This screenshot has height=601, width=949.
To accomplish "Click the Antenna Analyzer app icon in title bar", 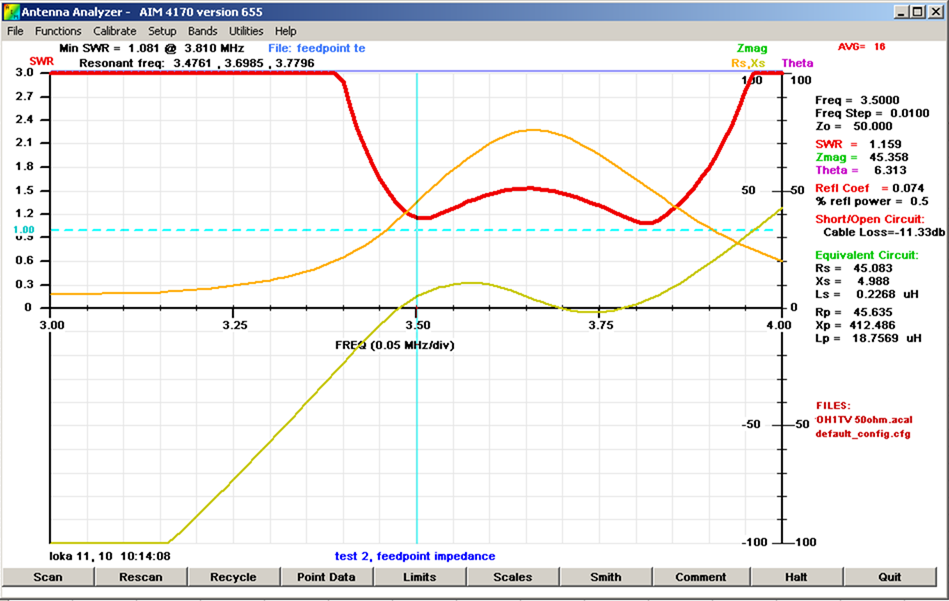I will [11, 12].
